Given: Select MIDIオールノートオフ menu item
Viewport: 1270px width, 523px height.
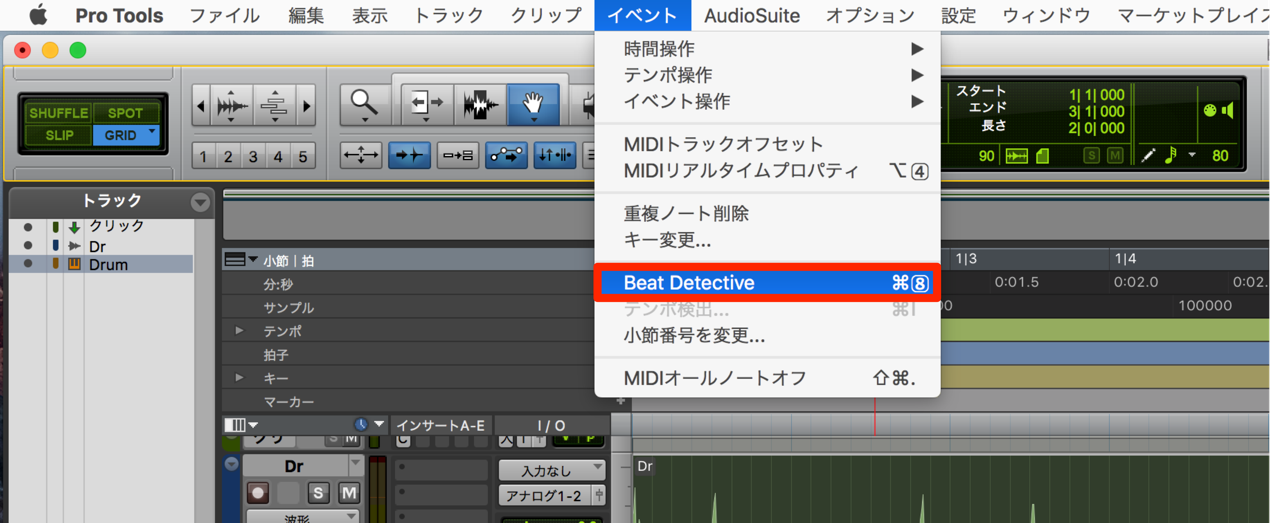Looking at the screenshot, I should (768, 378).
